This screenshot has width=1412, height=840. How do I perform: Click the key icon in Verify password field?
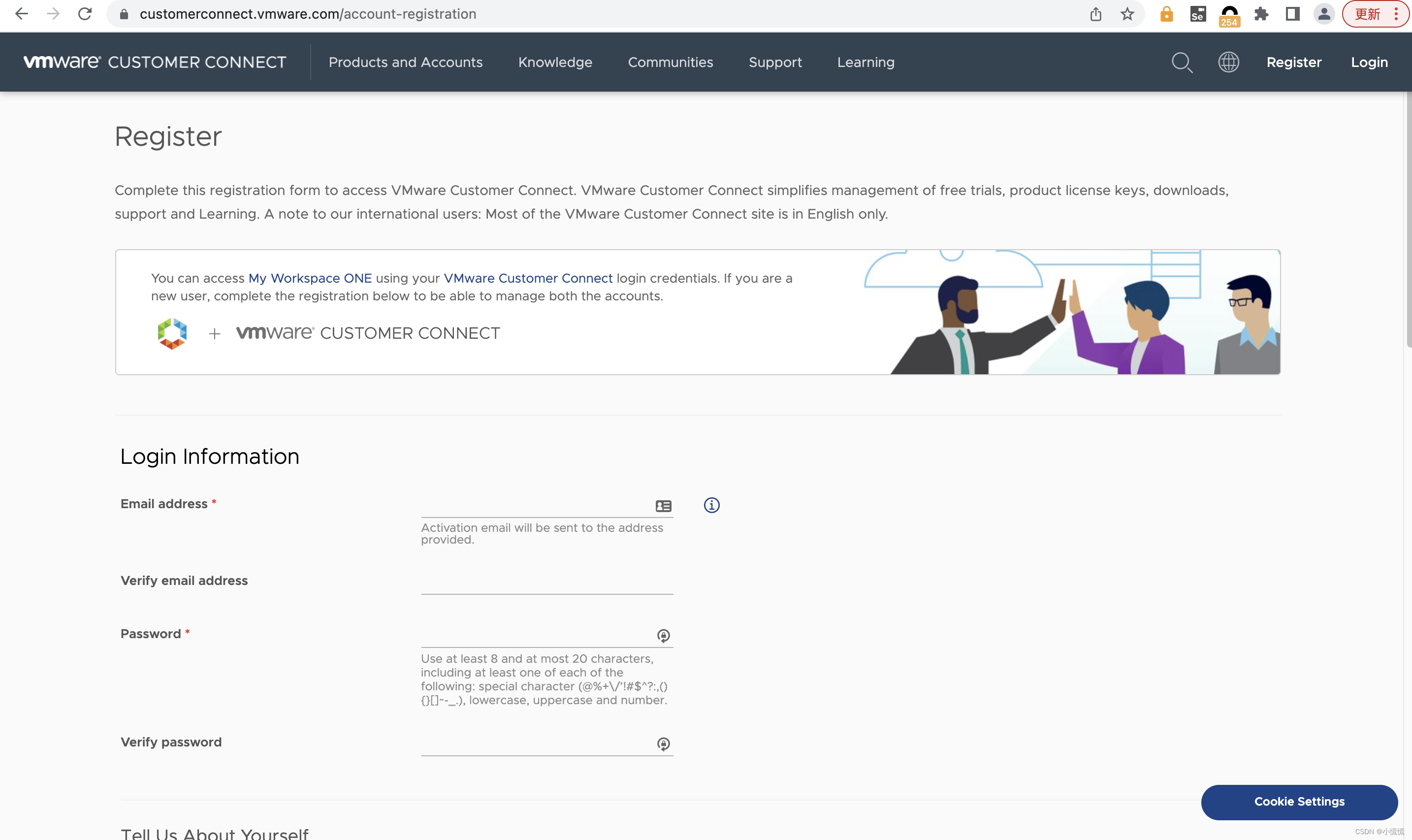click(663, 744)
